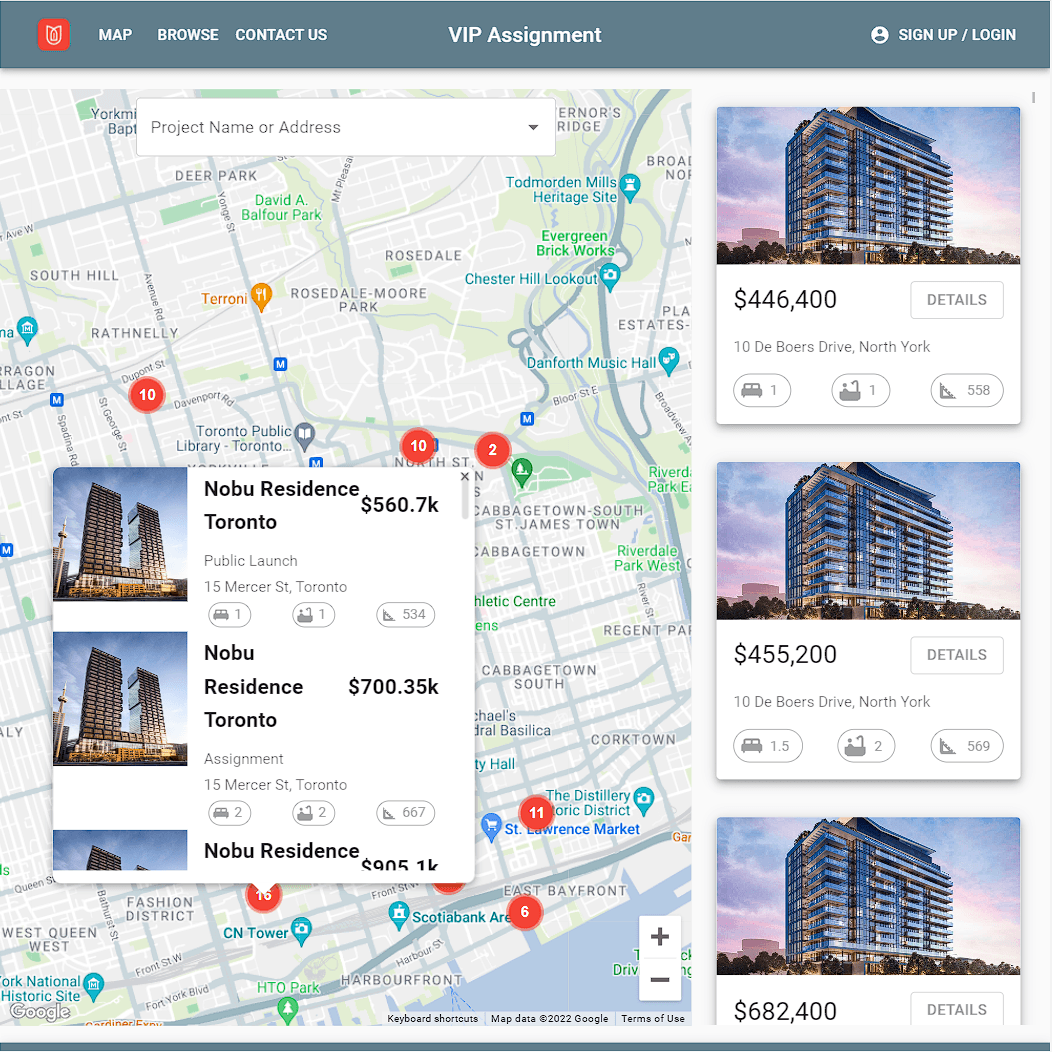The width and height of the screenshot is (1052, 1052).
Task: Zoom out the map with minus button
Action: (x=660, y=980)
